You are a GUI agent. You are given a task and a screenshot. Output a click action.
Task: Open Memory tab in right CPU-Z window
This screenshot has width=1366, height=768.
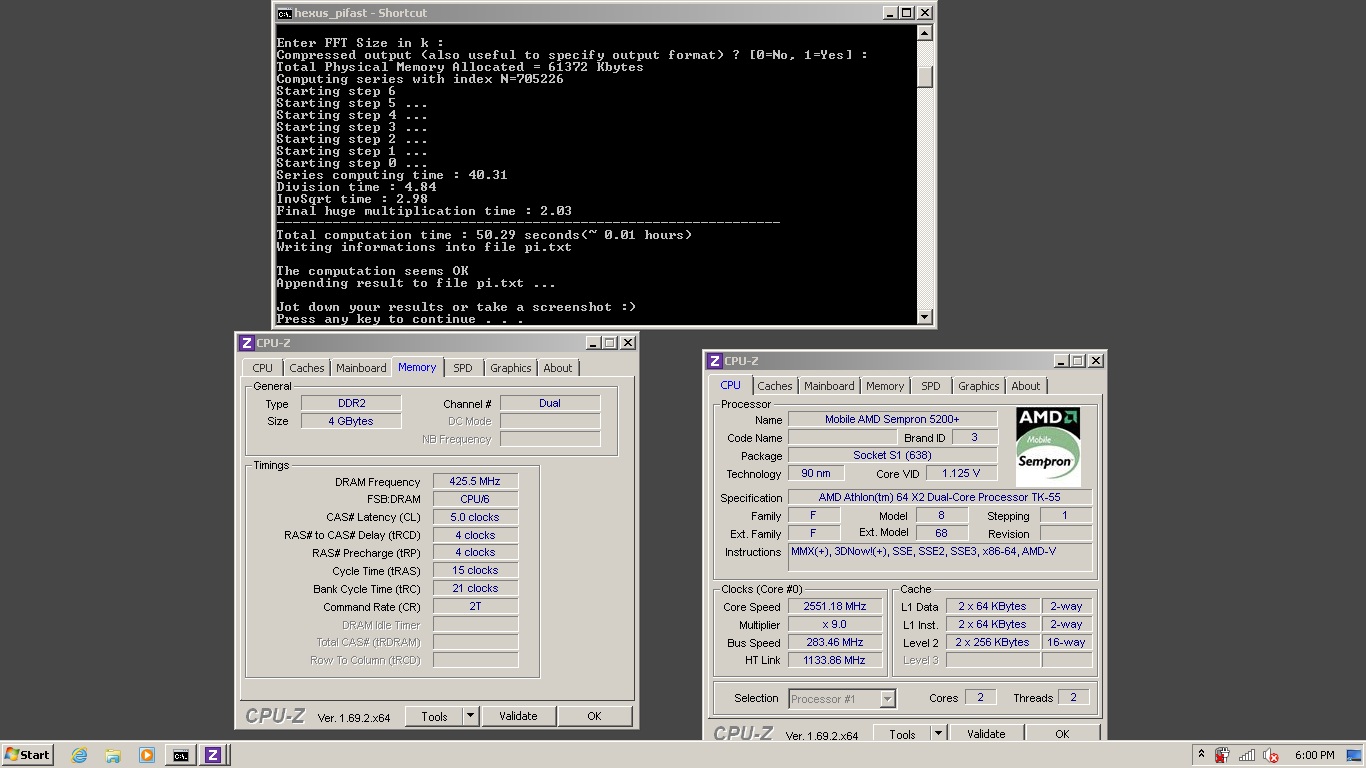click(885, 386)
